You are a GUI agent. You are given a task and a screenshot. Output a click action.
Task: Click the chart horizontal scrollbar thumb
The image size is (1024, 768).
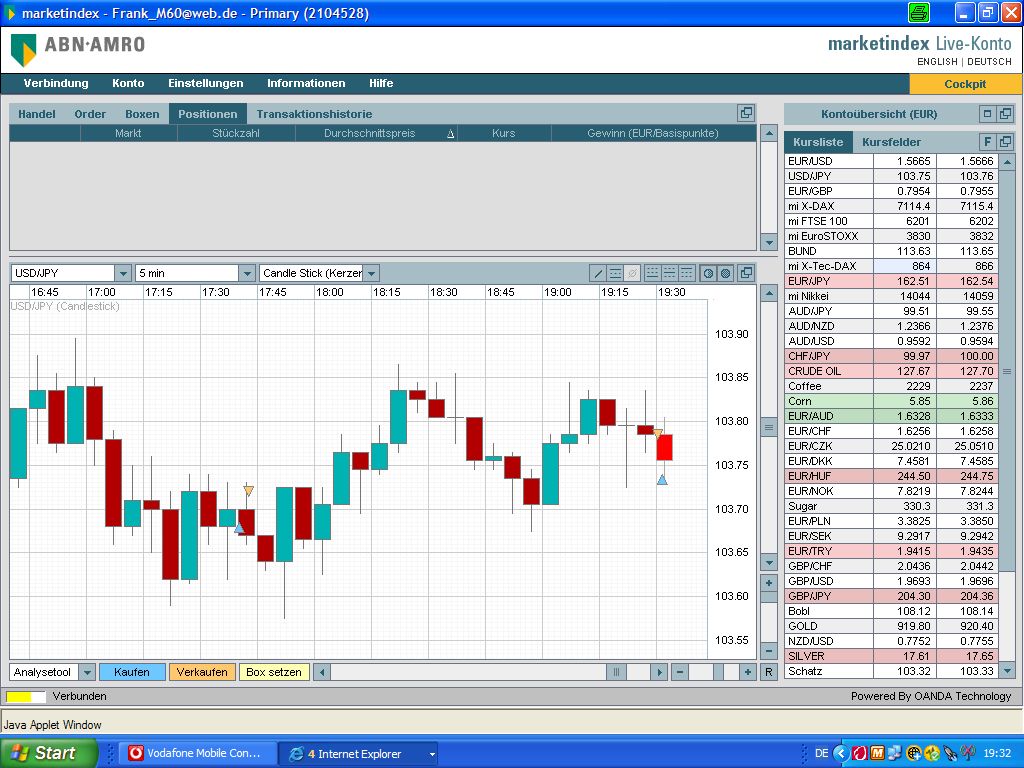click(x=617, y=672)
